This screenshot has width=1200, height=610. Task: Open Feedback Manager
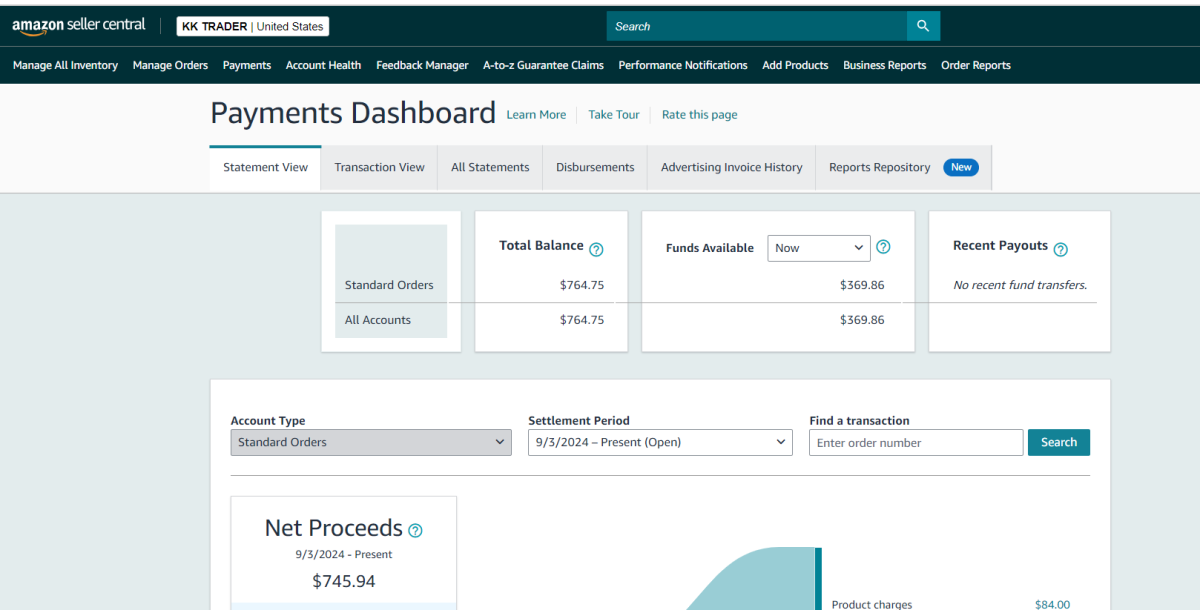coord(422,65)
